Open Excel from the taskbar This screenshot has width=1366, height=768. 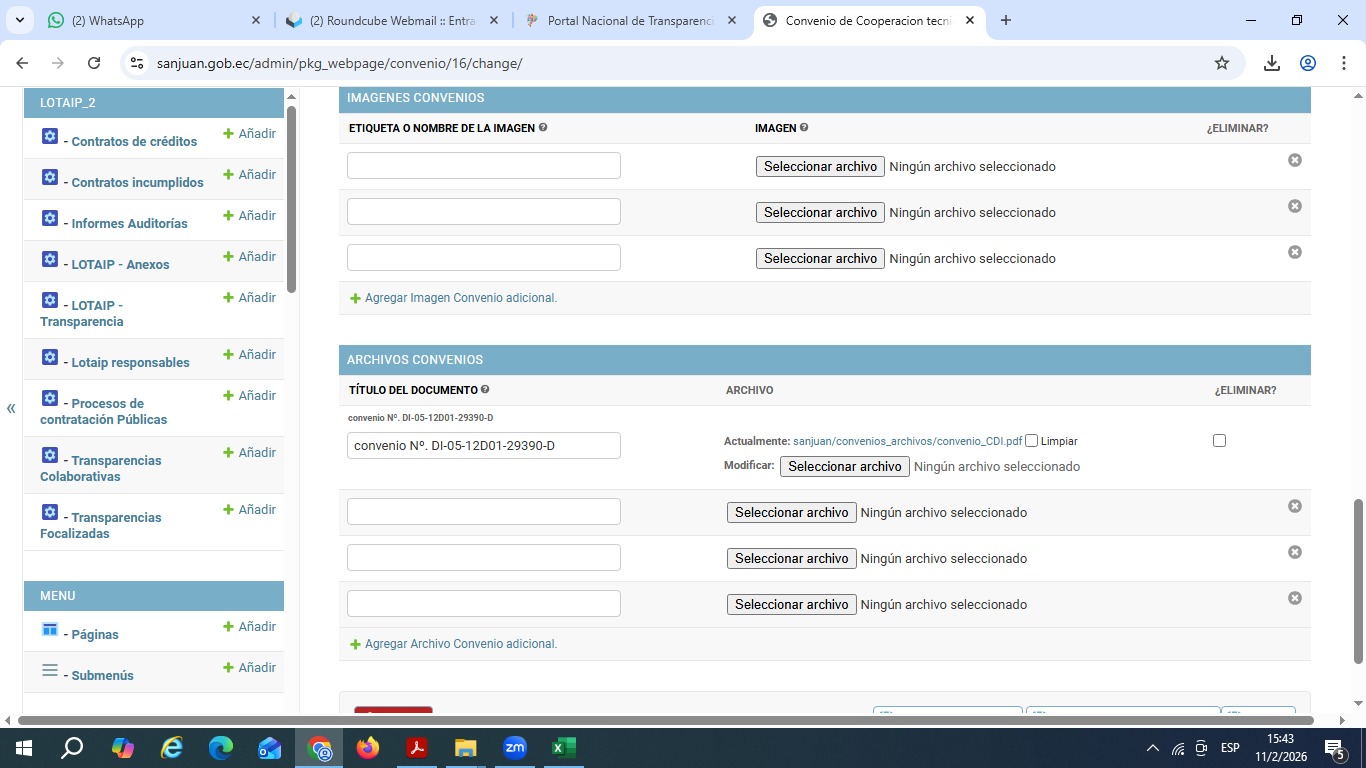(x=563, y=748)
